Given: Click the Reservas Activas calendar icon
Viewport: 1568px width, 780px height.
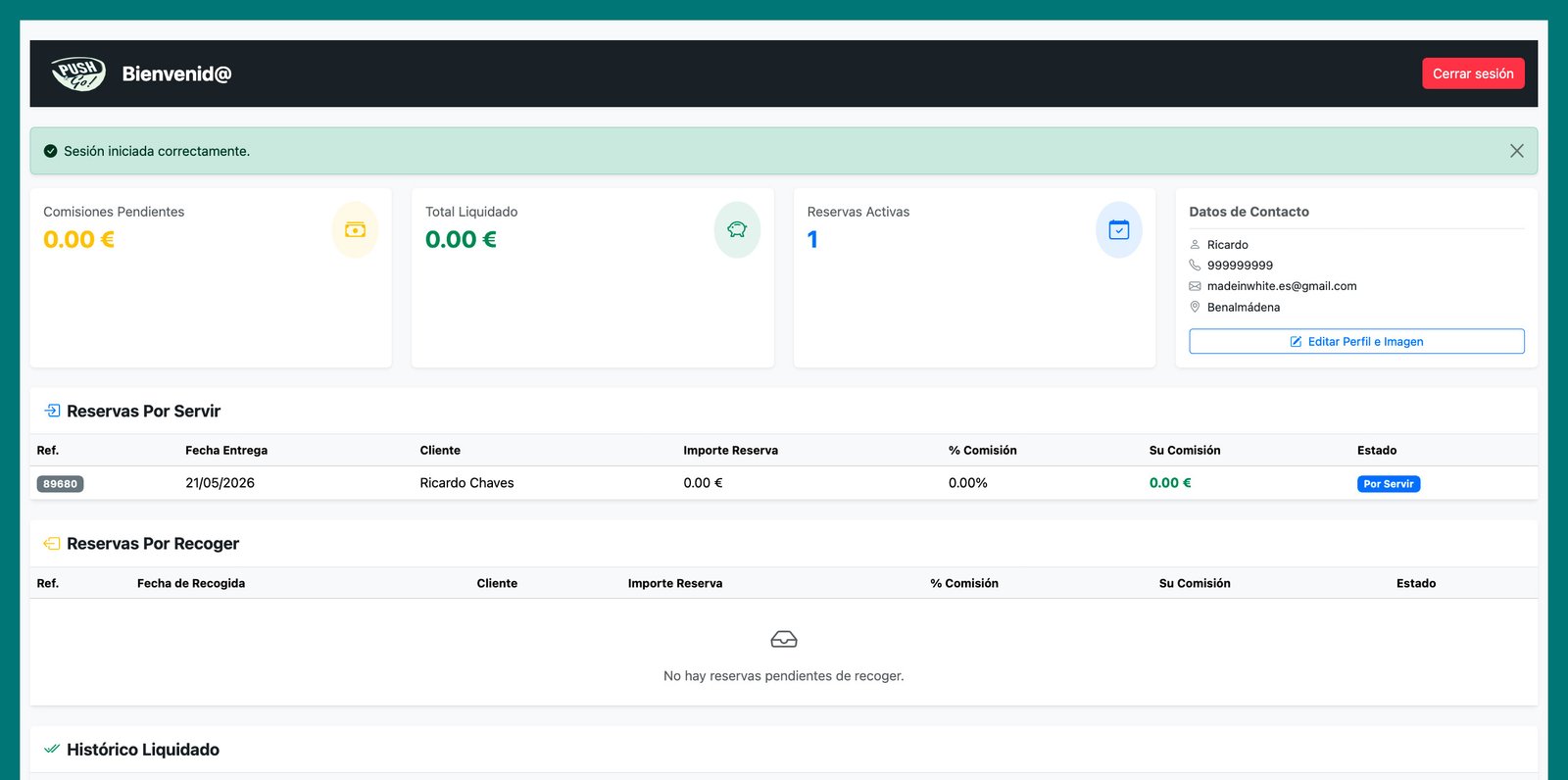Looking at the screenshot, I should (1118, 230).
